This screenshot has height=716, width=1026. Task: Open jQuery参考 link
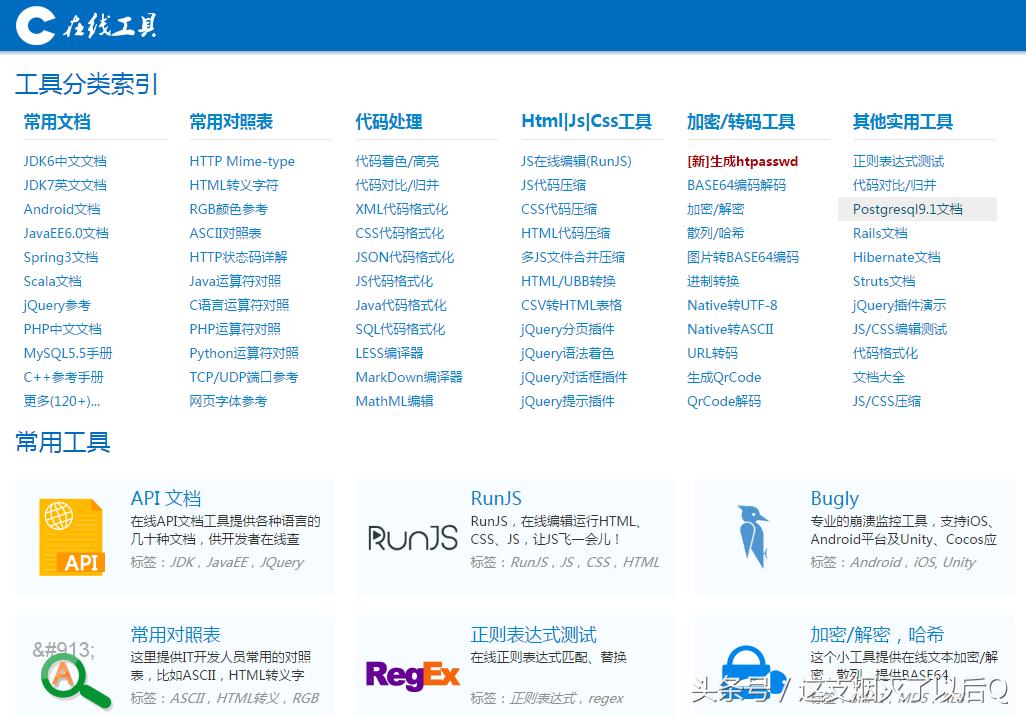pyautogui.click(x=57, y=305)
